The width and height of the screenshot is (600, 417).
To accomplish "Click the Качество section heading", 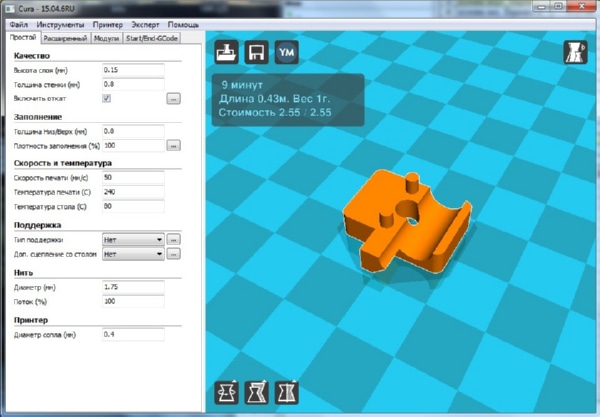I will tap(32, 56).
